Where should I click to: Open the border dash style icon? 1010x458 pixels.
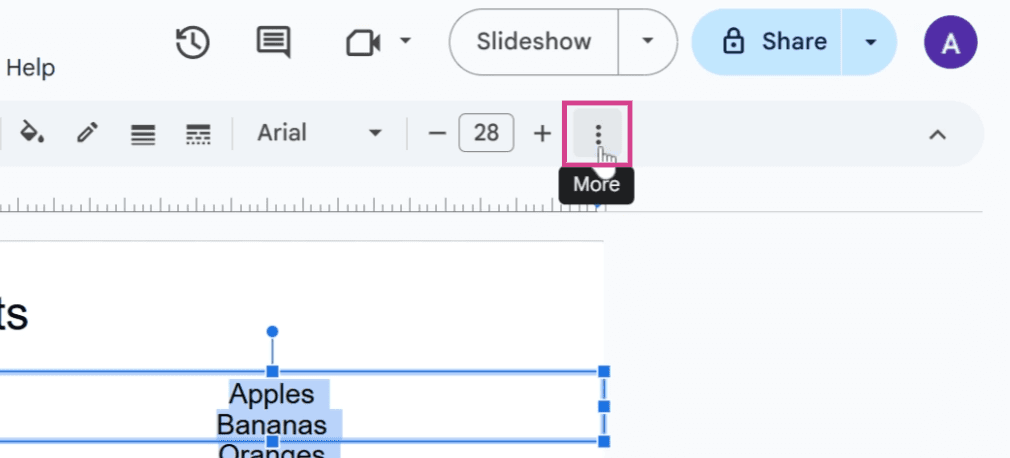coord(198,134)
